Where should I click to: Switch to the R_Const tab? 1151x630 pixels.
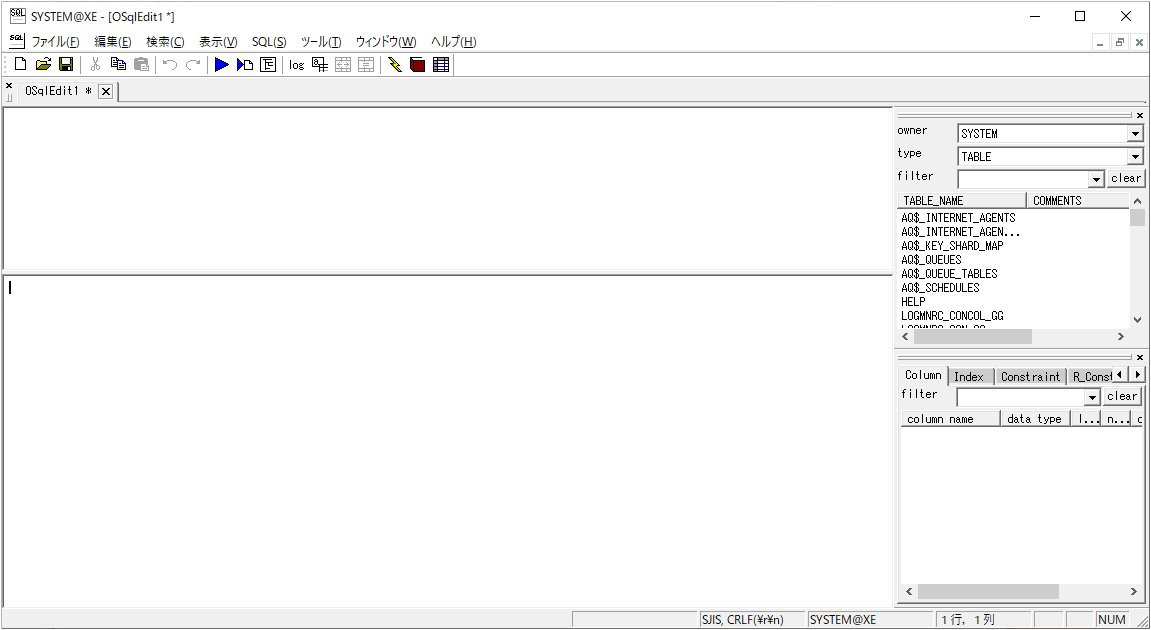[x=1092, y=377]
